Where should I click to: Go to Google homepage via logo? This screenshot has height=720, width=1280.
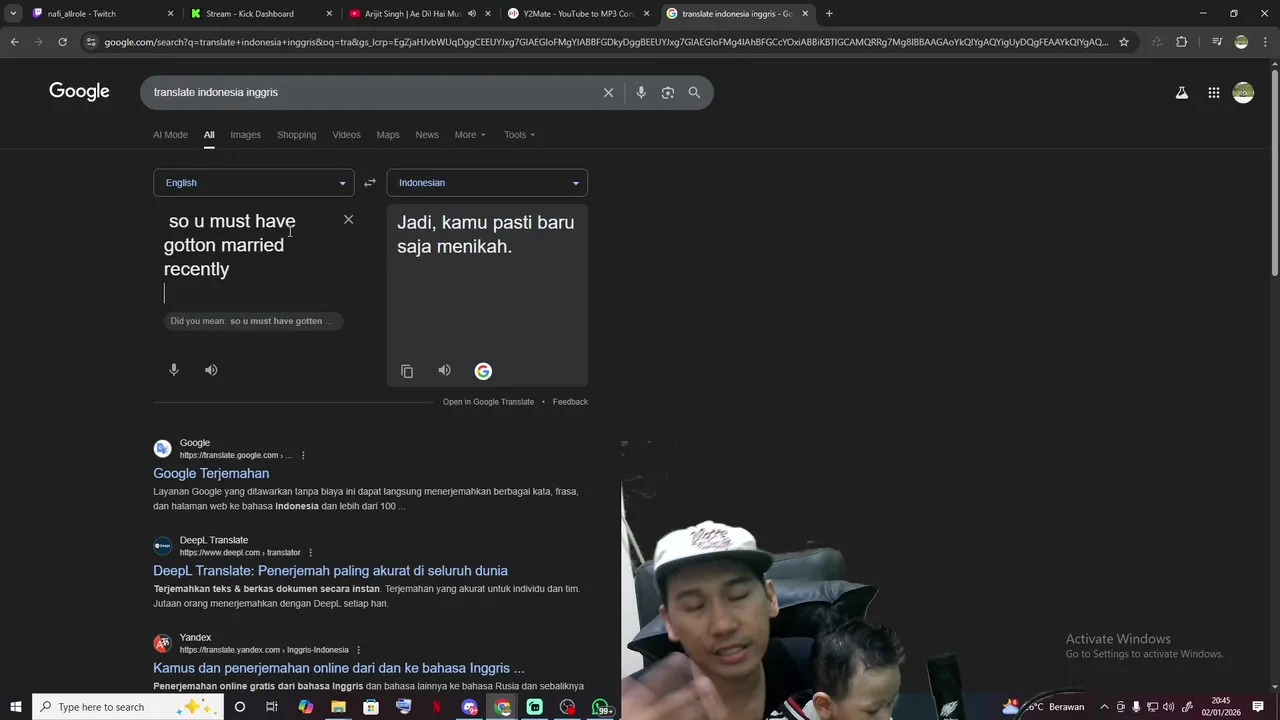click(79, 92)
